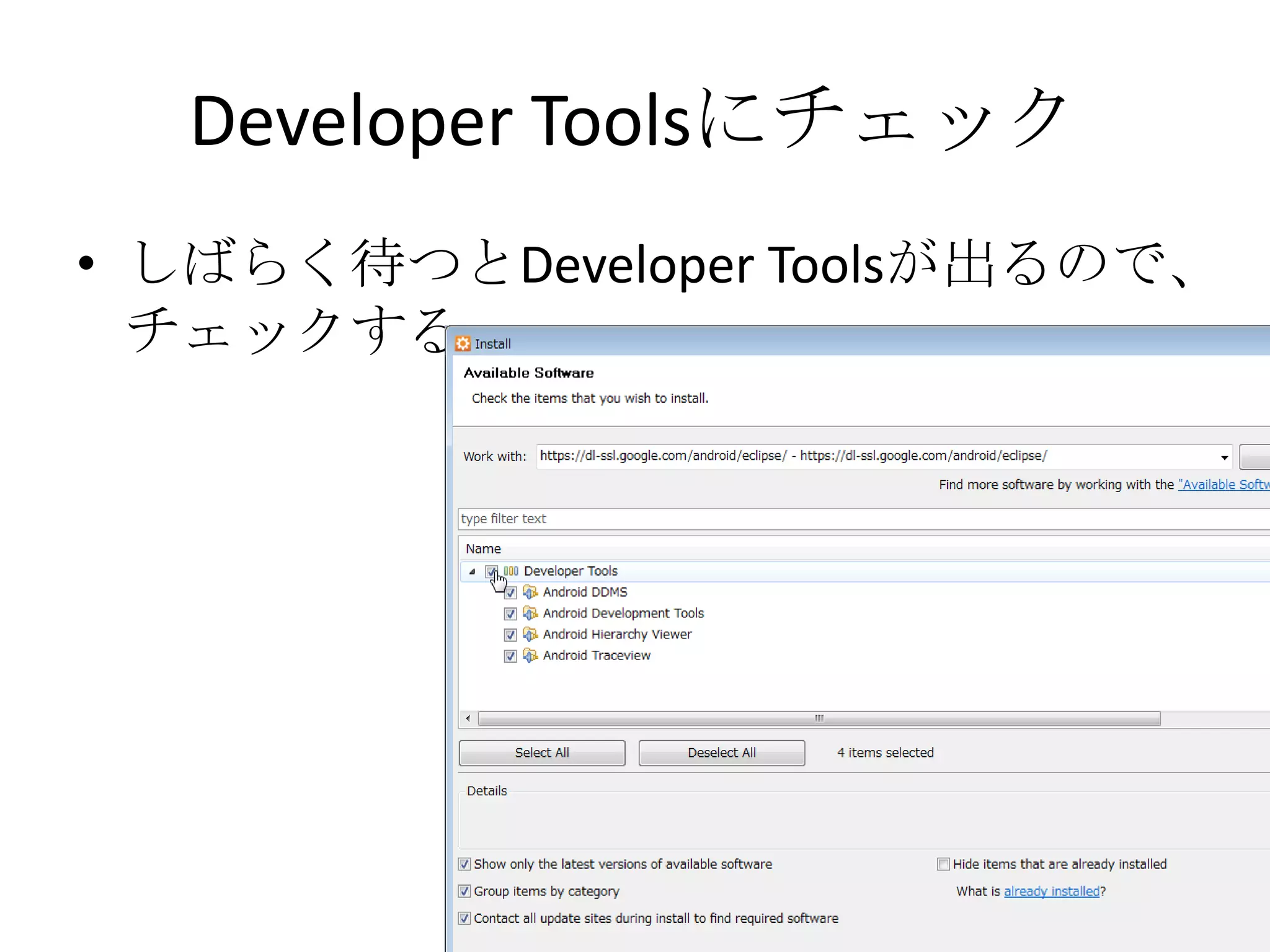This screenshot has height=952, width=1270.
Task: Click the type filter text field
Action: tap(864, 519)
